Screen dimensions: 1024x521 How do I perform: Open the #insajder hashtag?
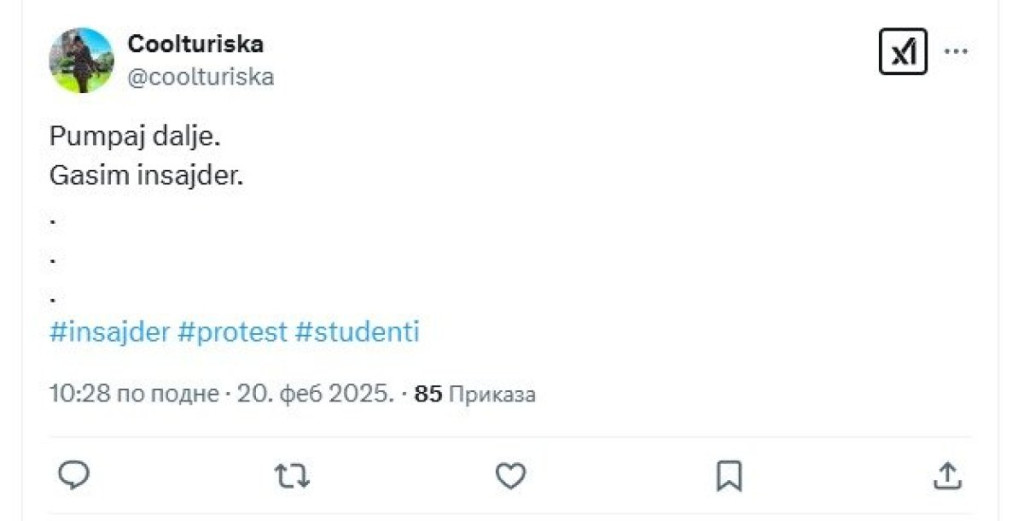pos(109,332)
